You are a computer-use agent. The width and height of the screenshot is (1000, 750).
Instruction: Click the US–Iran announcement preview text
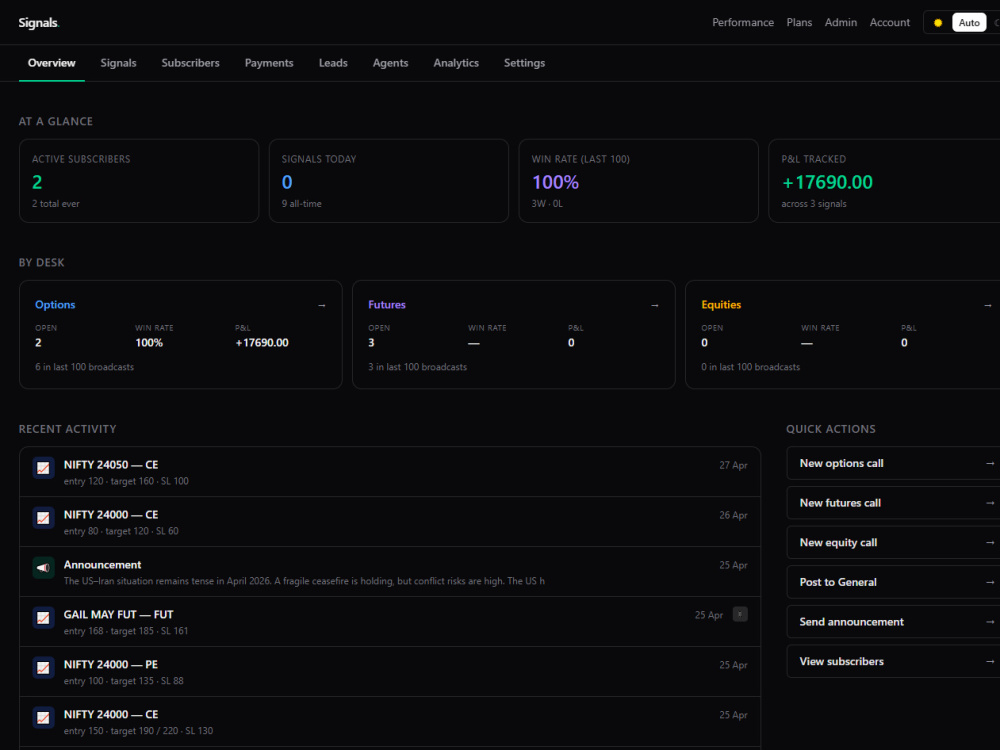tap(304, 581)
